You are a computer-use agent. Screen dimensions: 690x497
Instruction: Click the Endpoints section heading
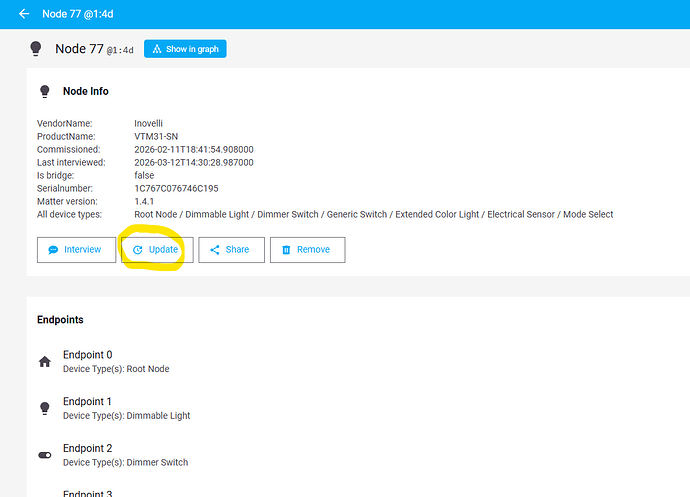60,320
